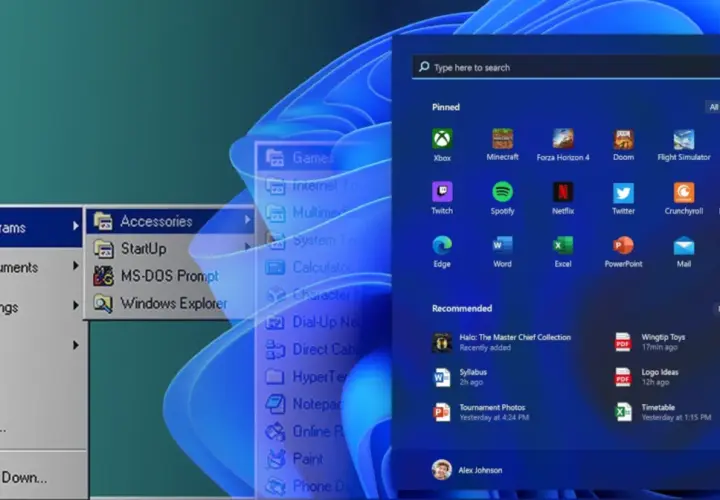Open the Timetable spreadsheet
This screenshot has height=500, width=720.
click(663, 412)
